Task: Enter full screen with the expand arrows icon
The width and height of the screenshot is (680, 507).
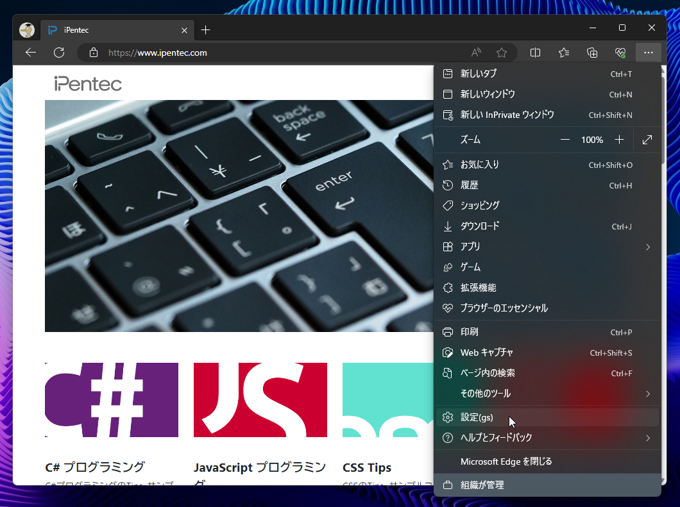Action: (x=647, y=140)
